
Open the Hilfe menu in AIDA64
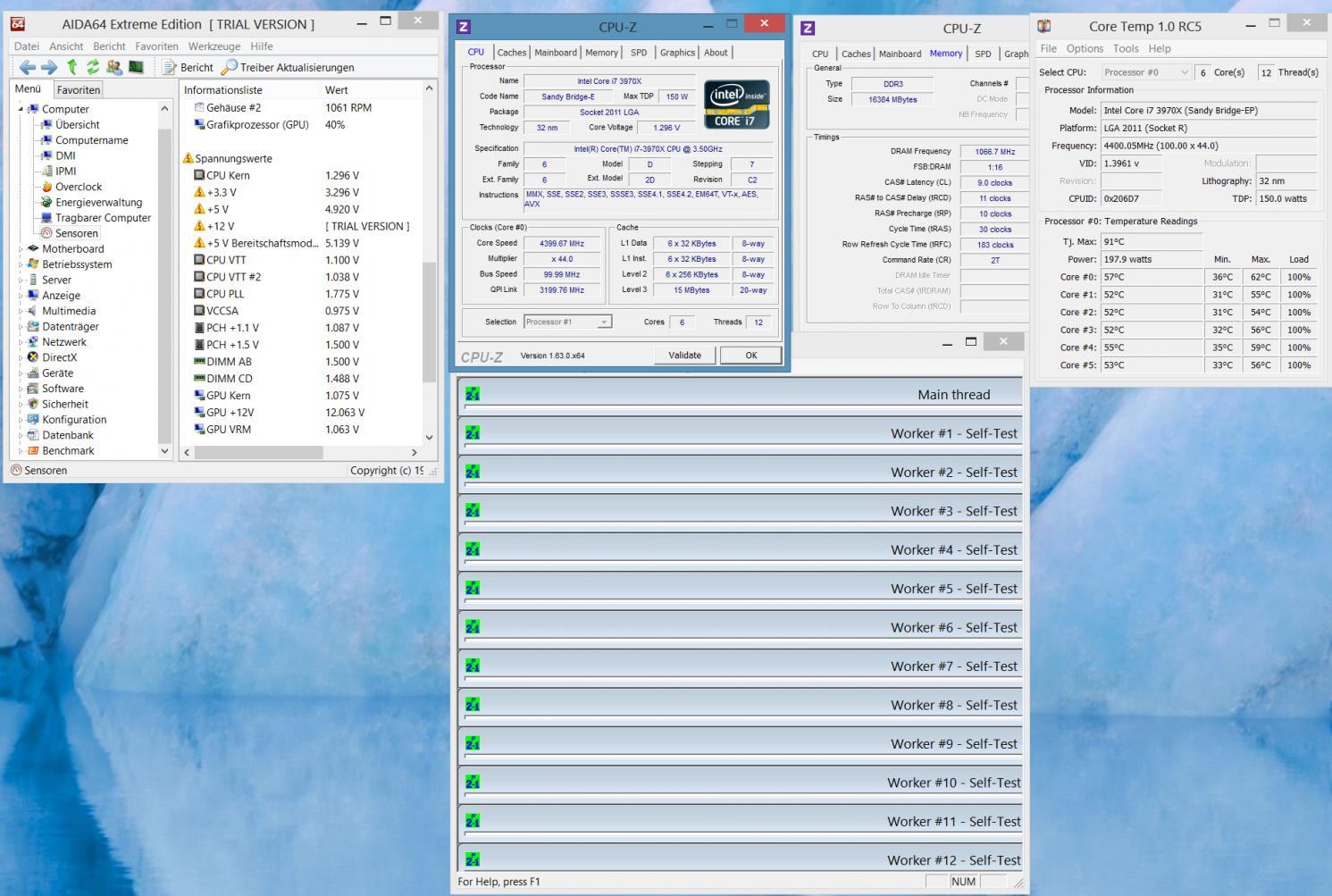(x=262, y=46)
